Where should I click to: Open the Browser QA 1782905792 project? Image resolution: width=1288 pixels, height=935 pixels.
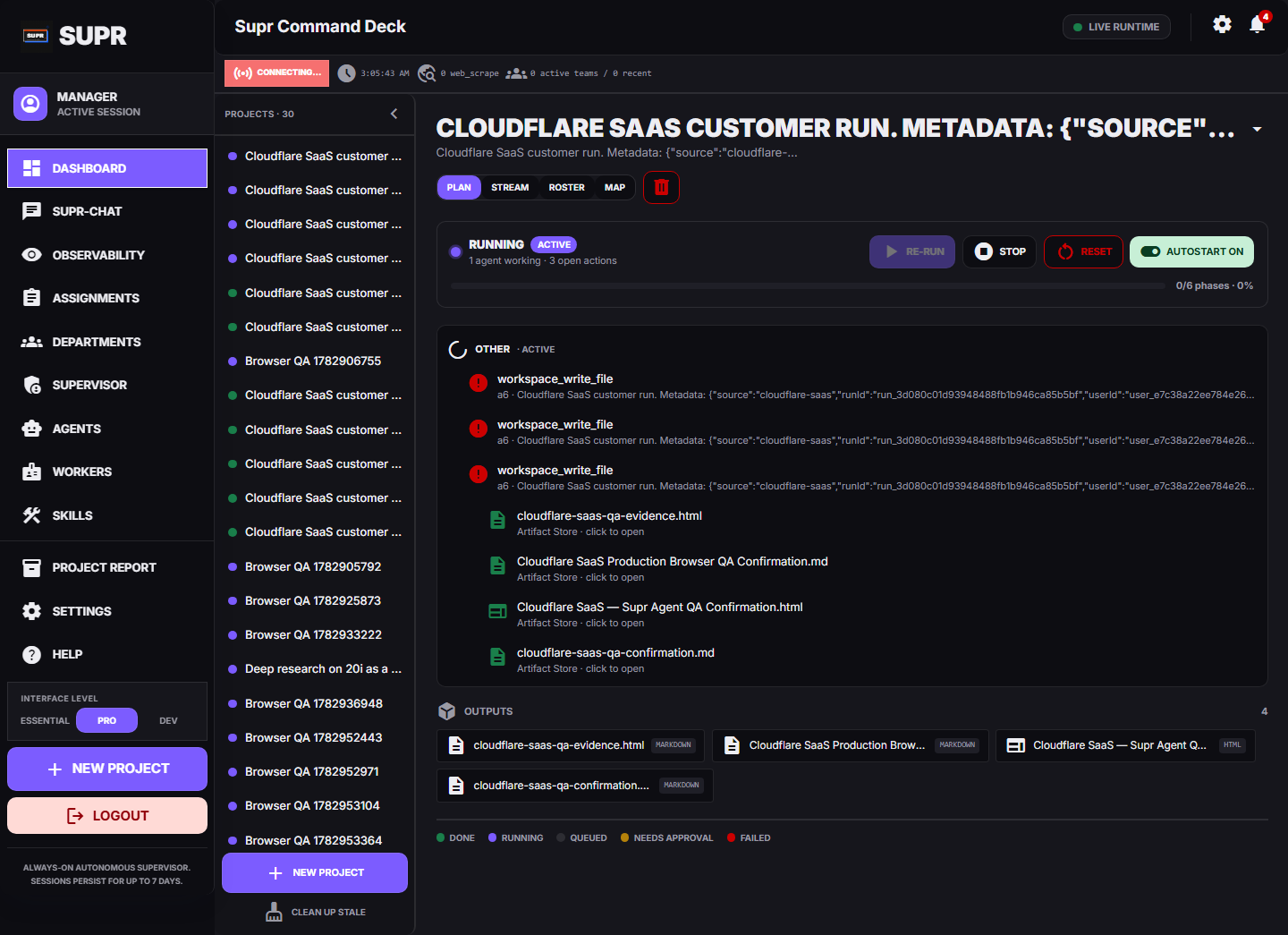(315, 566)
